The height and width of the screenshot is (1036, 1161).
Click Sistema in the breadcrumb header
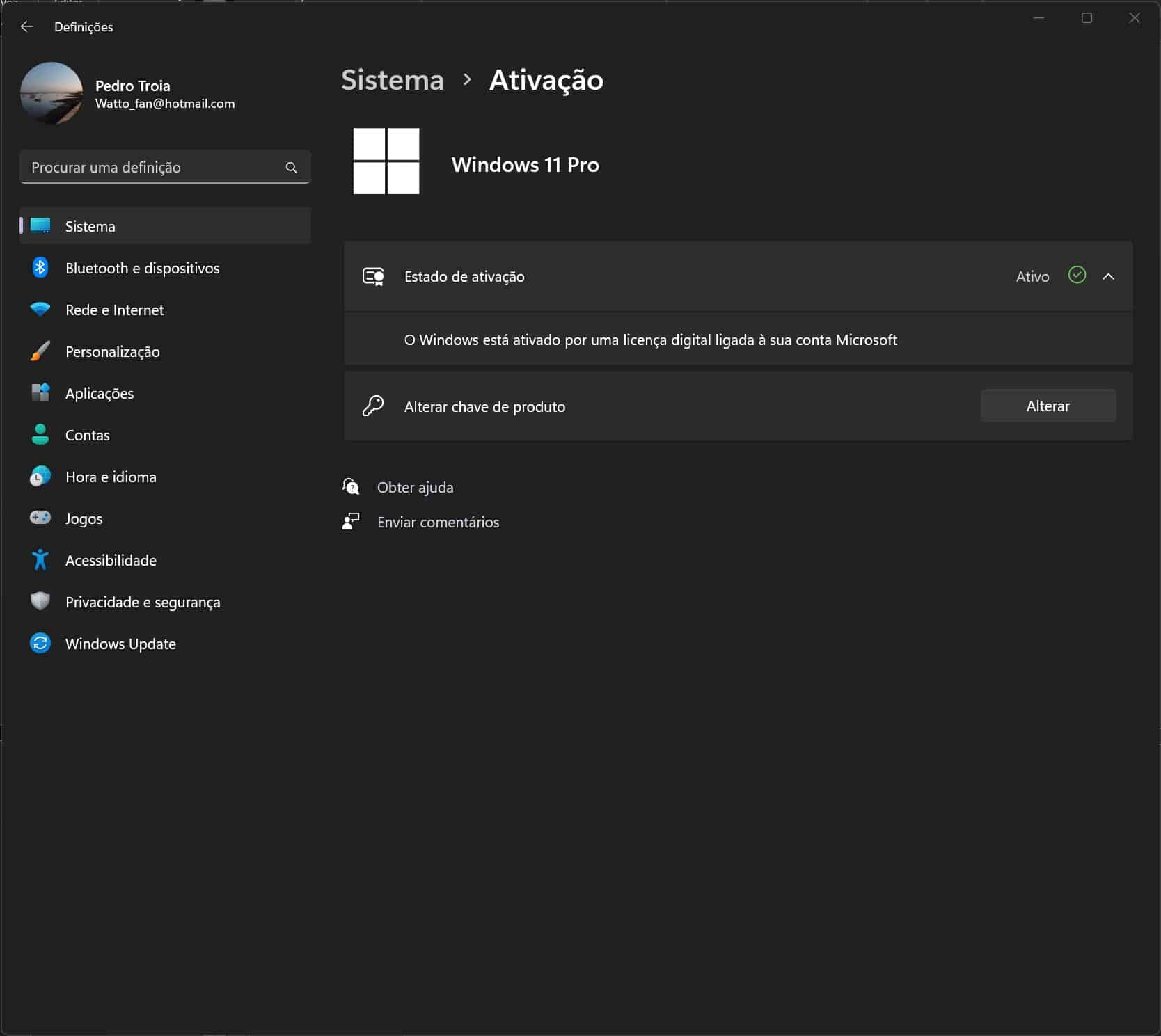(393, 80)
